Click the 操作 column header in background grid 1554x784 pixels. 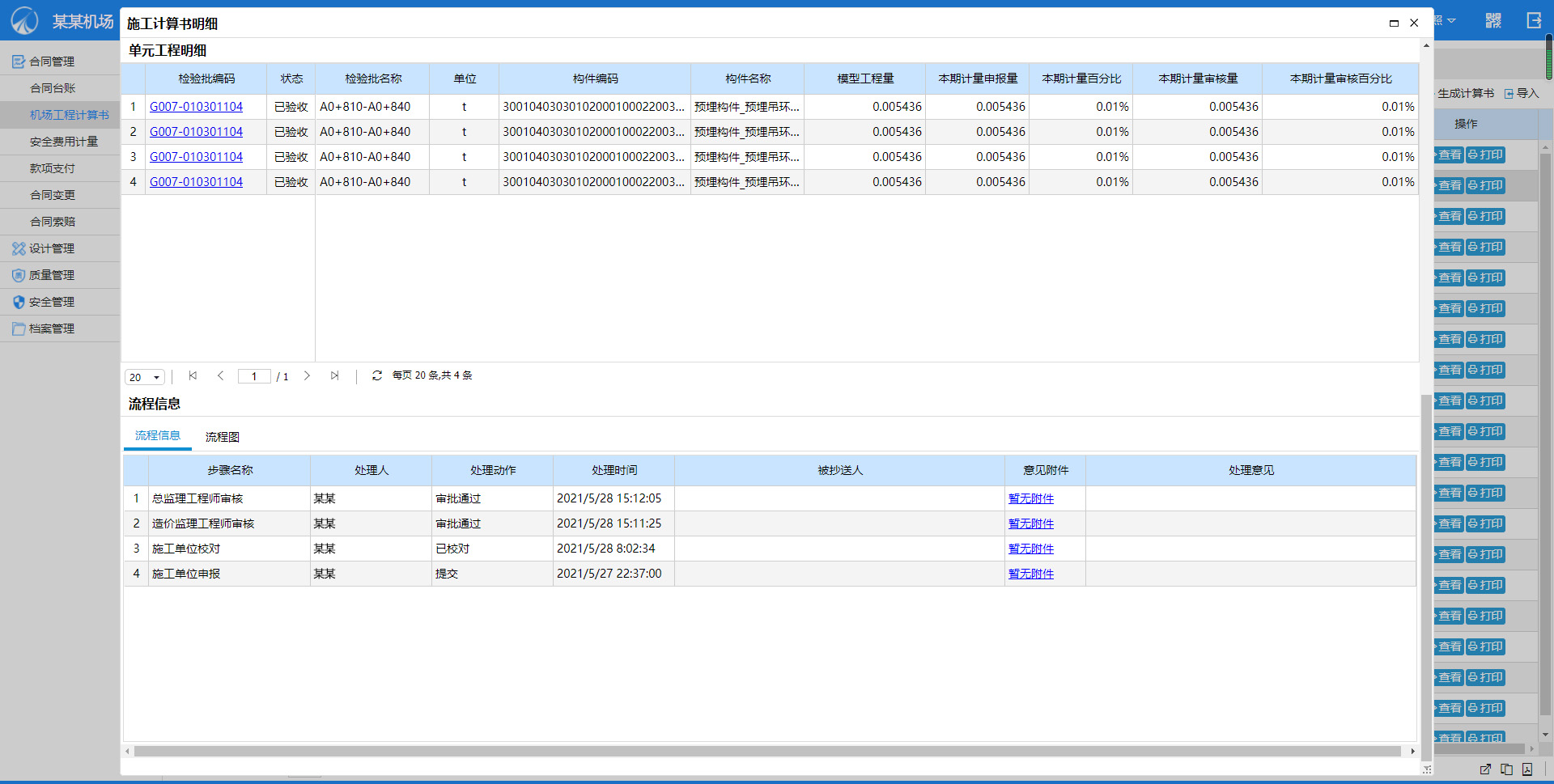1466,124
